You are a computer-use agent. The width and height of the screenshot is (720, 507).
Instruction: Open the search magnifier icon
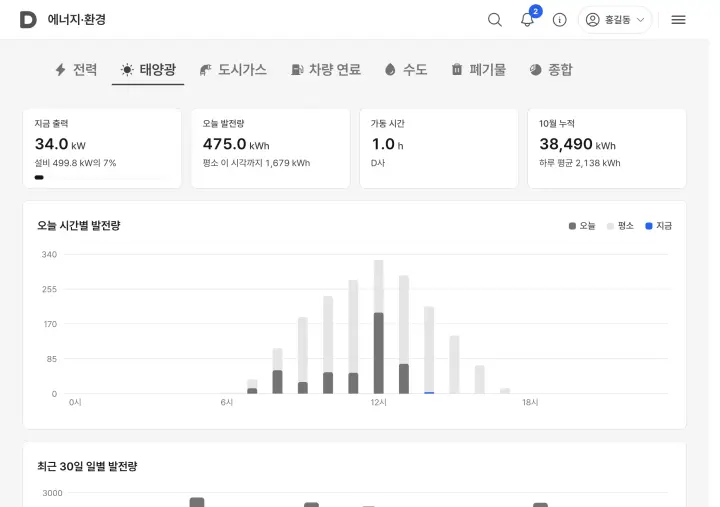pos(495,20)
